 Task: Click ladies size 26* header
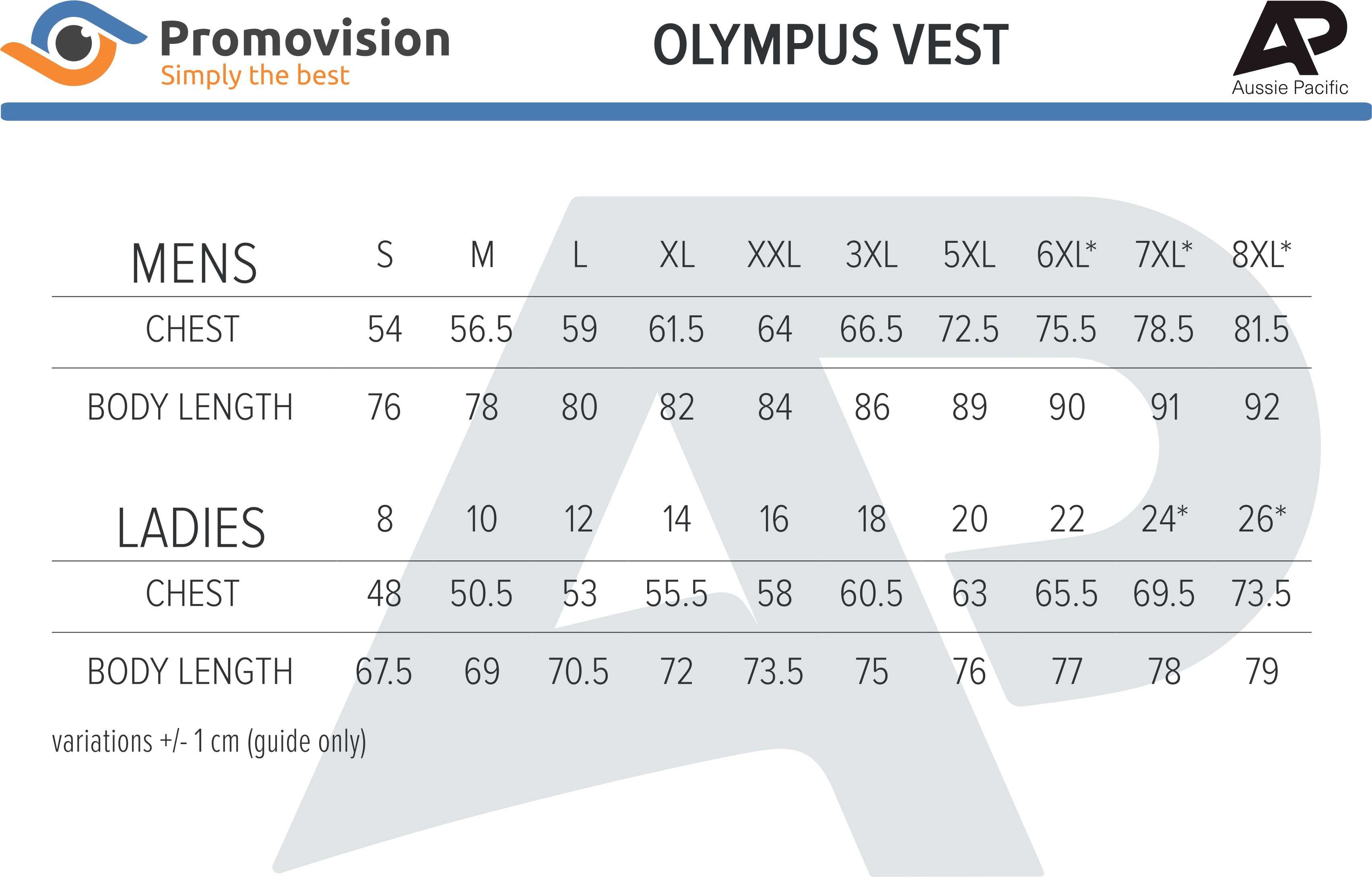(1262, 519)
